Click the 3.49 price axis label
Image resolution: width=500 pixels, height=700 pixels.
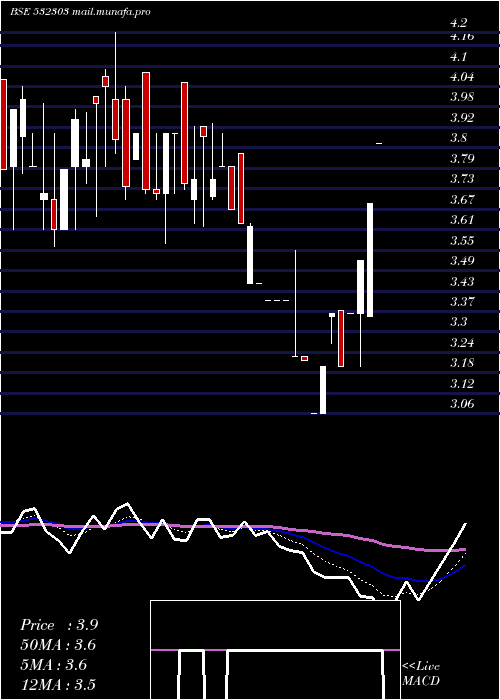click(462, 261)
